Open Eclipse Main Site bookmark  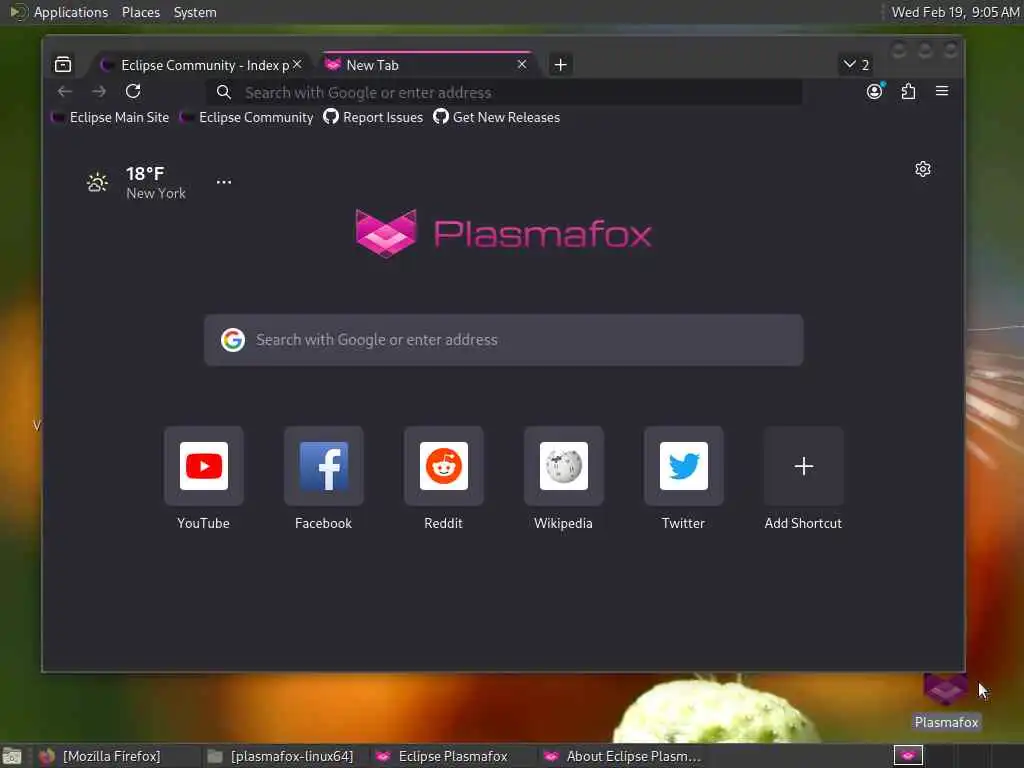(110, 118)
